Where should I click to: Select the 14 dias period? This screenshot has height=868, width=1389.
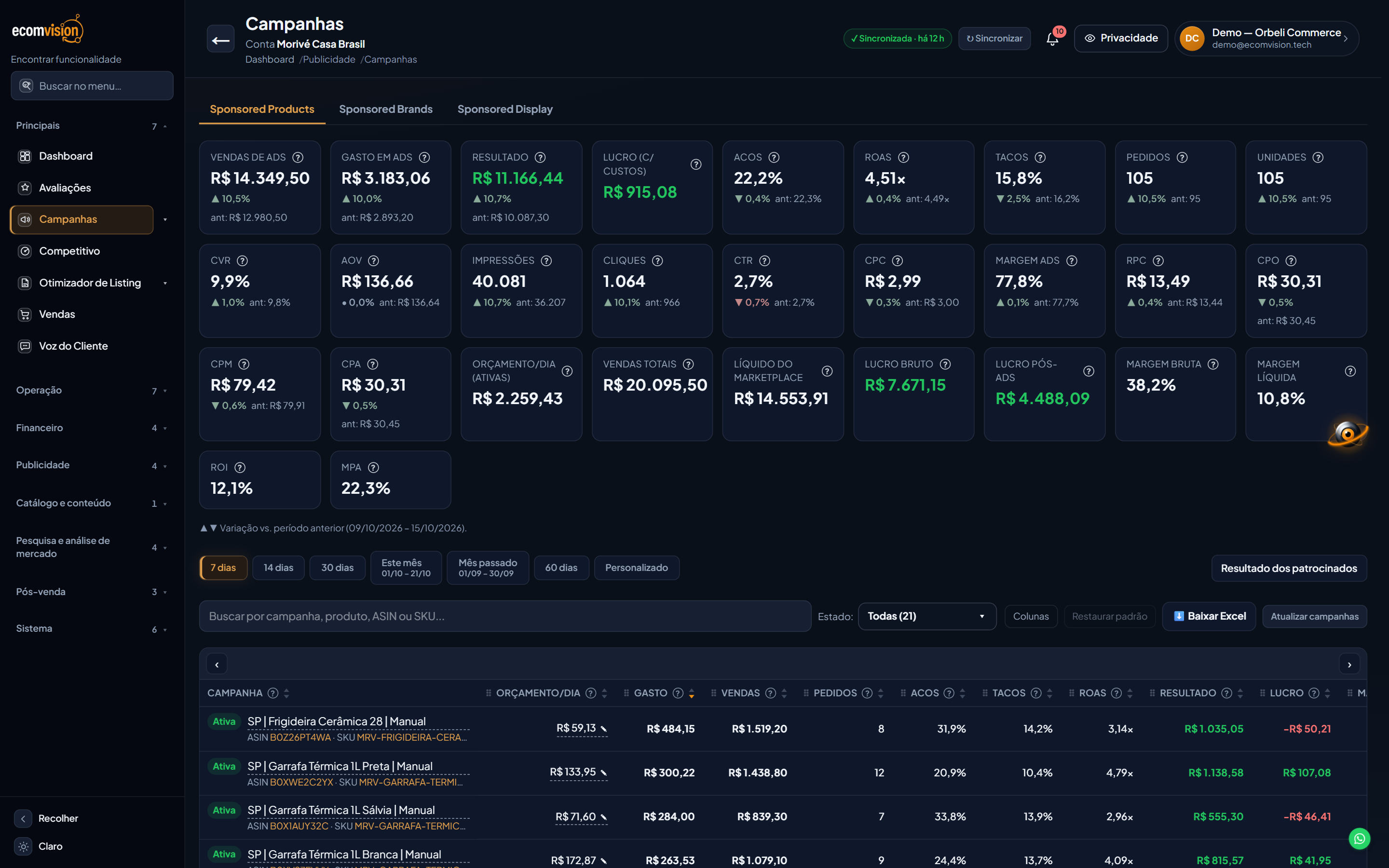coord(278,567)
